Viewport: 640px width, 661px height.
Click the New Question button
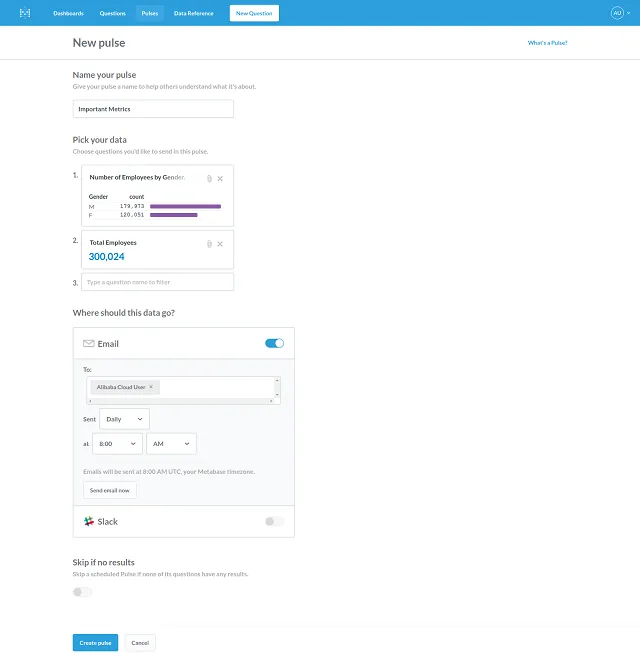[x=254, y=13]
